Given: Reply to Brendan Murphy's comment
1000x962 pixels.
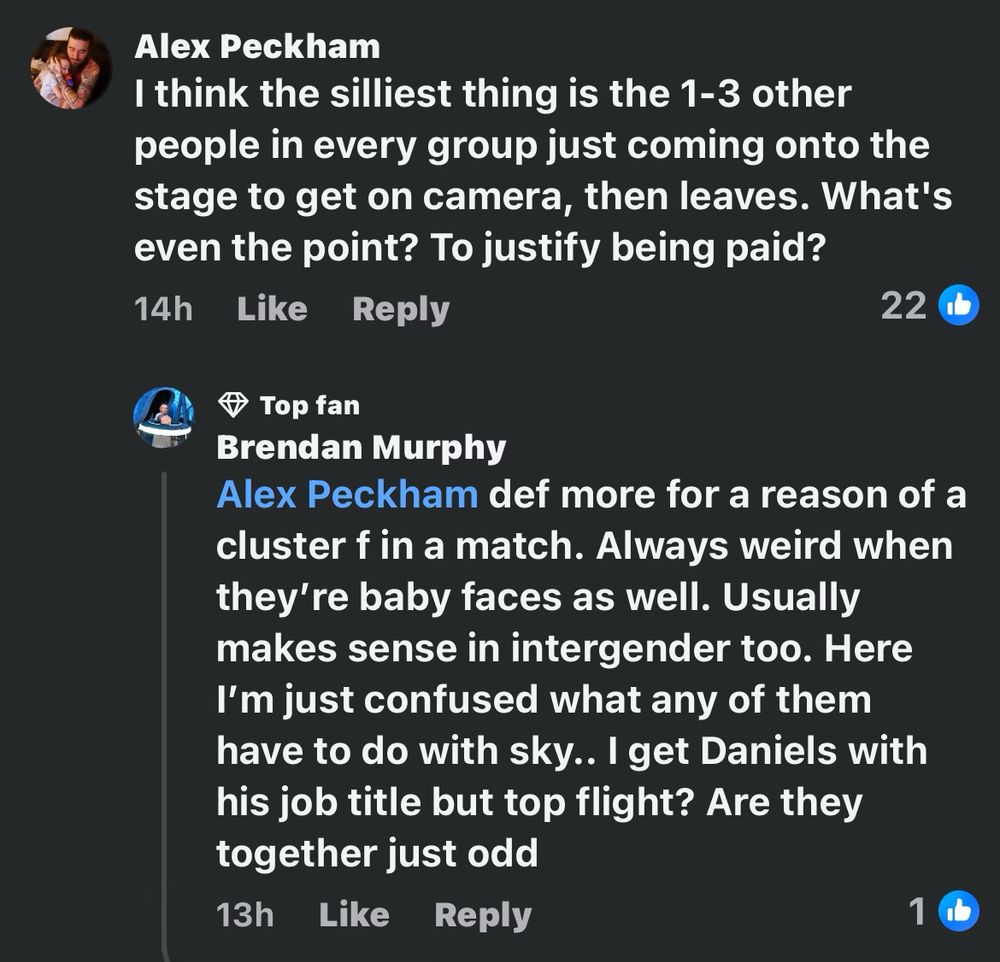Looking at the screenshot, I should point(483,914).
